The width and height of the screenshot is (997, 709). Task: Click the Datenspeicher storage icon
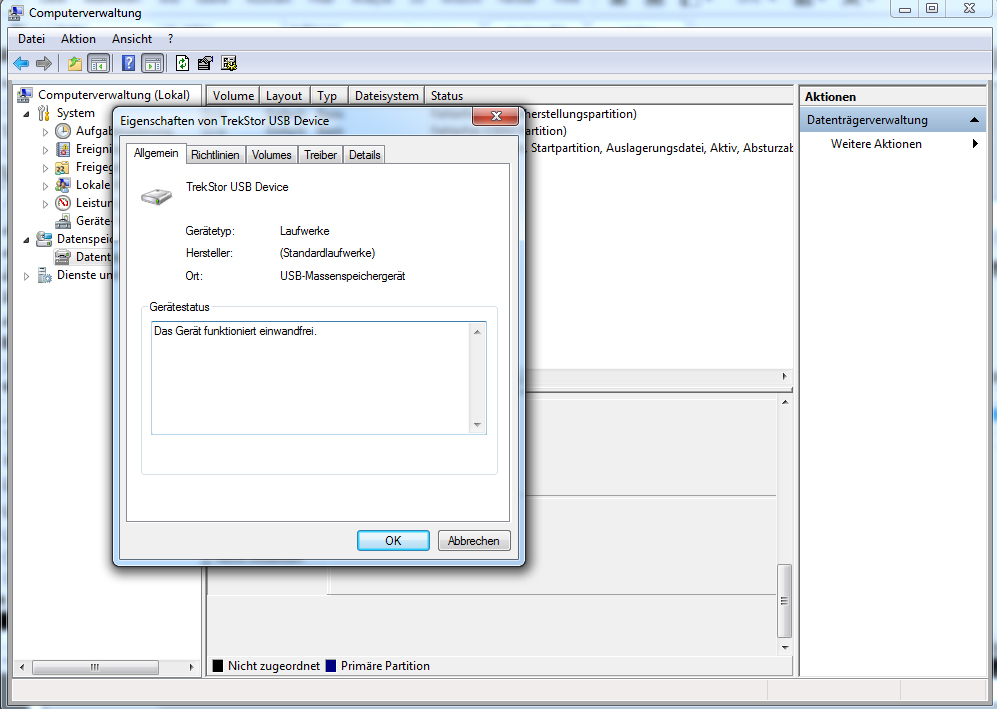(44, 239)
